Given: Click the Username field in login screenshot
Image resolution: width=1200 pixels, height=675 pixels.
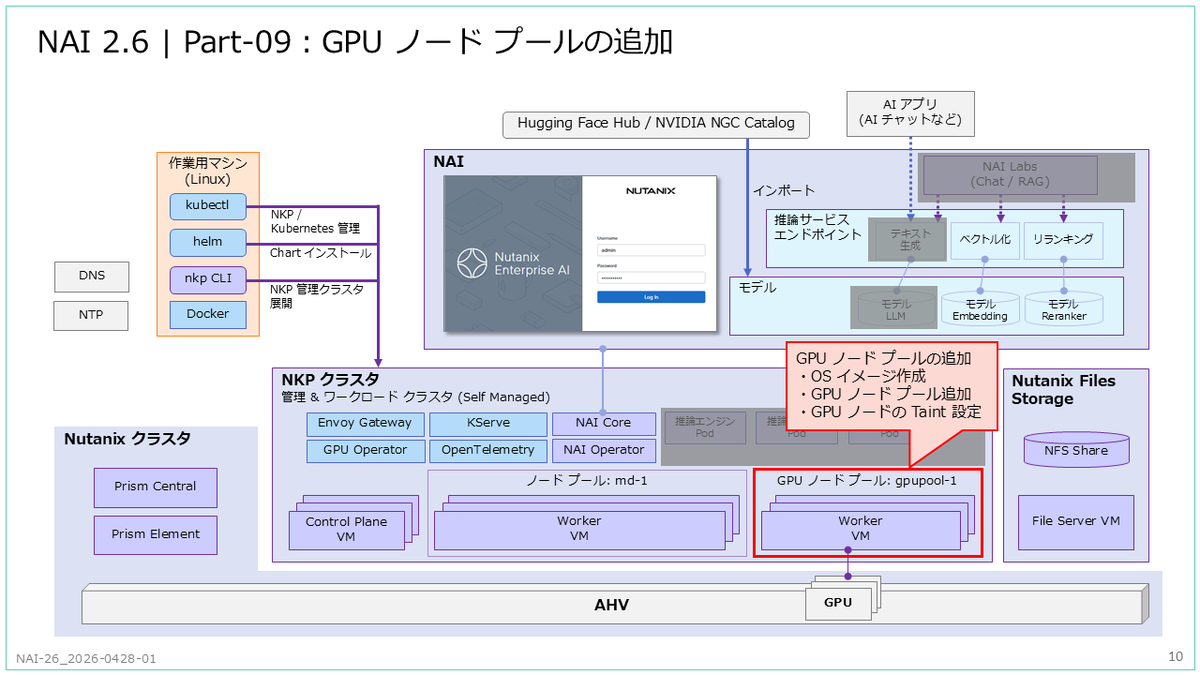Looking at the screenshot, I should click(x=651, y=250).
